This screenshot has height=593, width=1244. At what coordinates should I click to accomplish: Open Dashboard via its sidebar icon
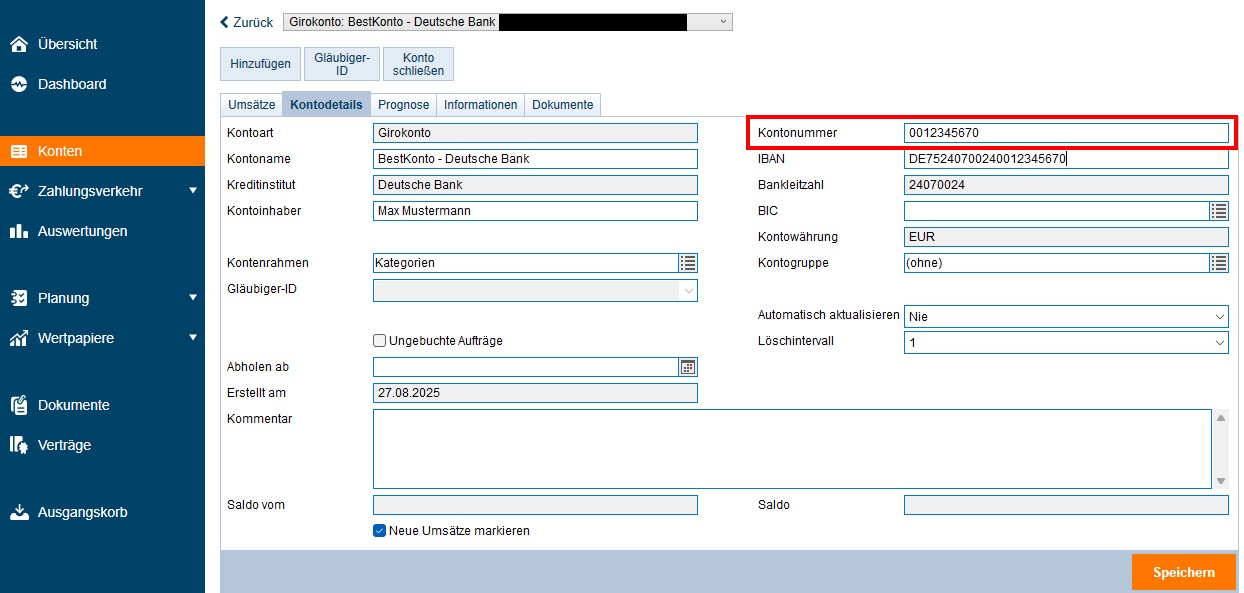coord(19,85)
